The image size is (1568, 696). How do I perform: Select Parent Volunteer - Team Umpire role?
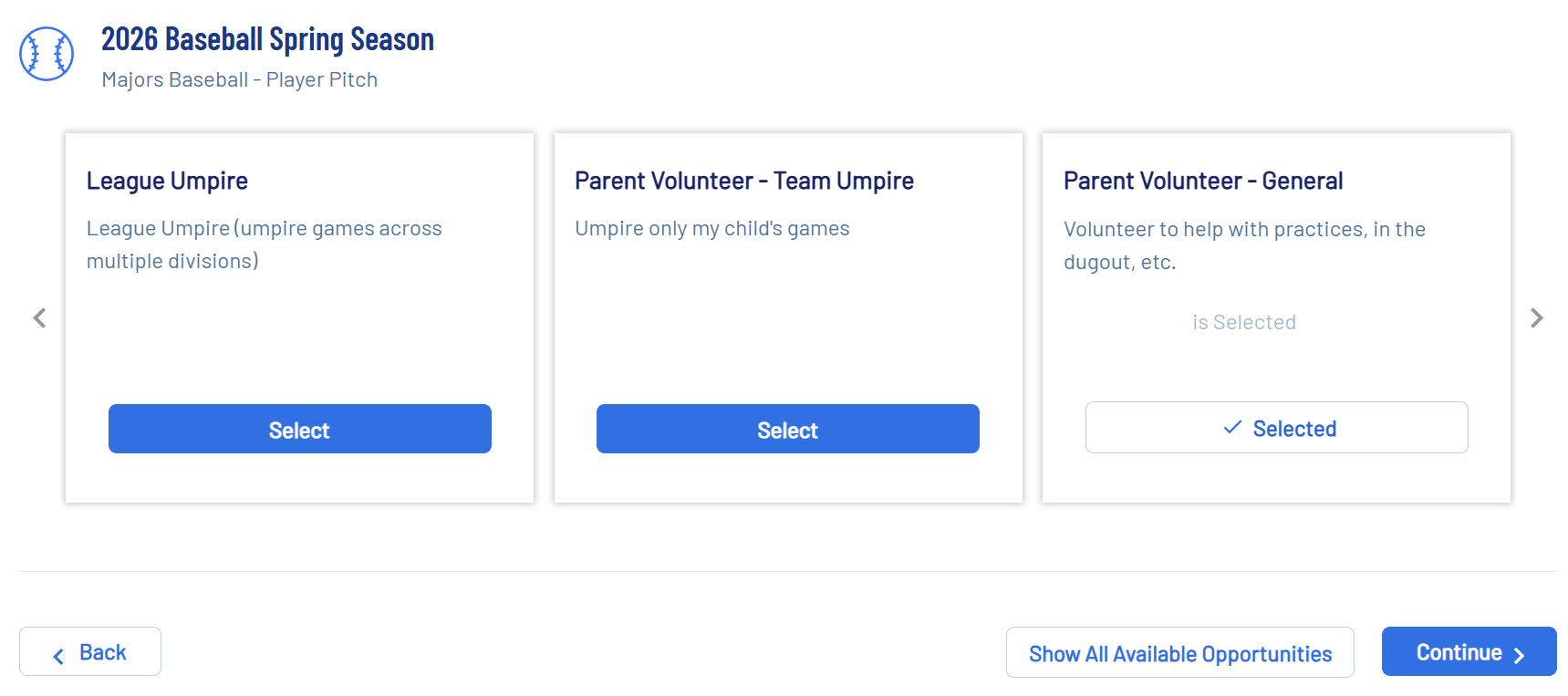click(787, 429)
